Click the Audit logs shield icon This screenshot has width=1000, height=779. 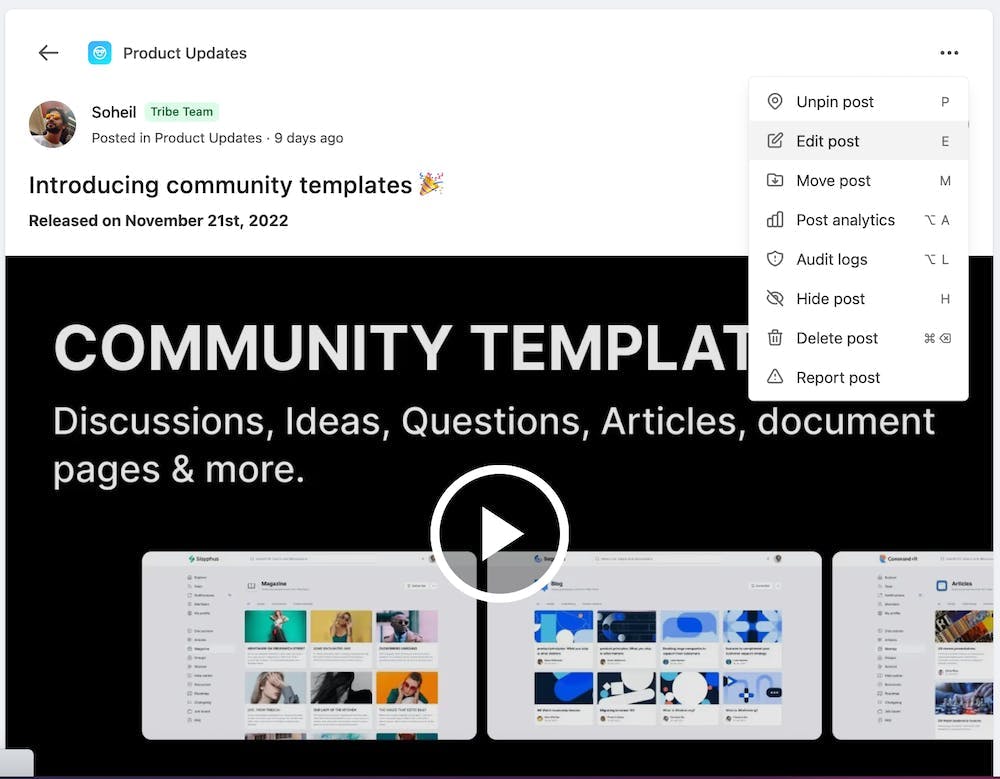[x=775, y=259]
